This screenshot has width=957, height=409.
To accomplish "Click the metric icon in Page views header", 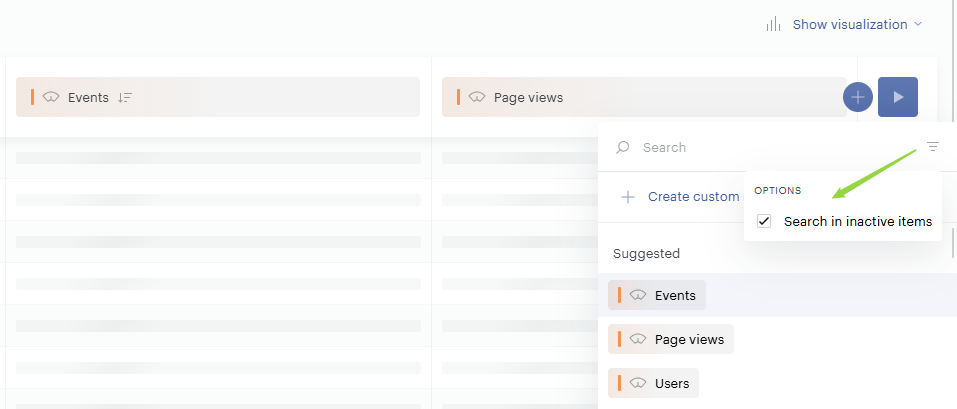I will [x=477, y=97].
